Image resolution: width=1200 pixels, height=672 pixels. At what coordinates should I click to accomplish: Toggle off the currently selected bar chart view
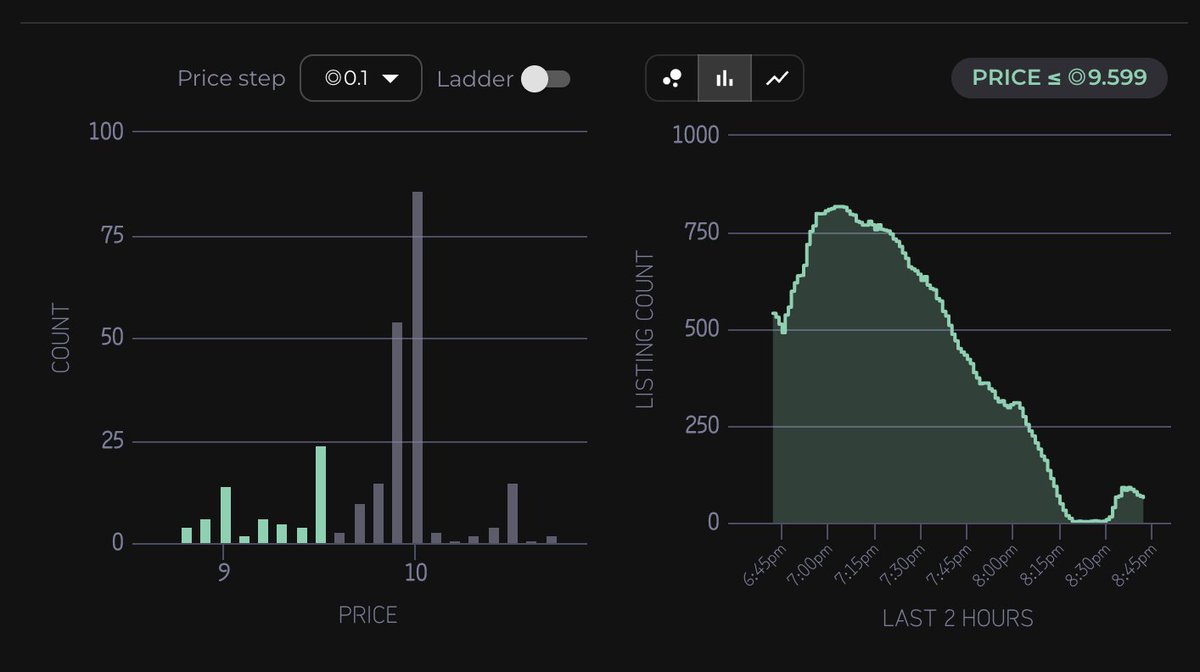tap(724, 78)
